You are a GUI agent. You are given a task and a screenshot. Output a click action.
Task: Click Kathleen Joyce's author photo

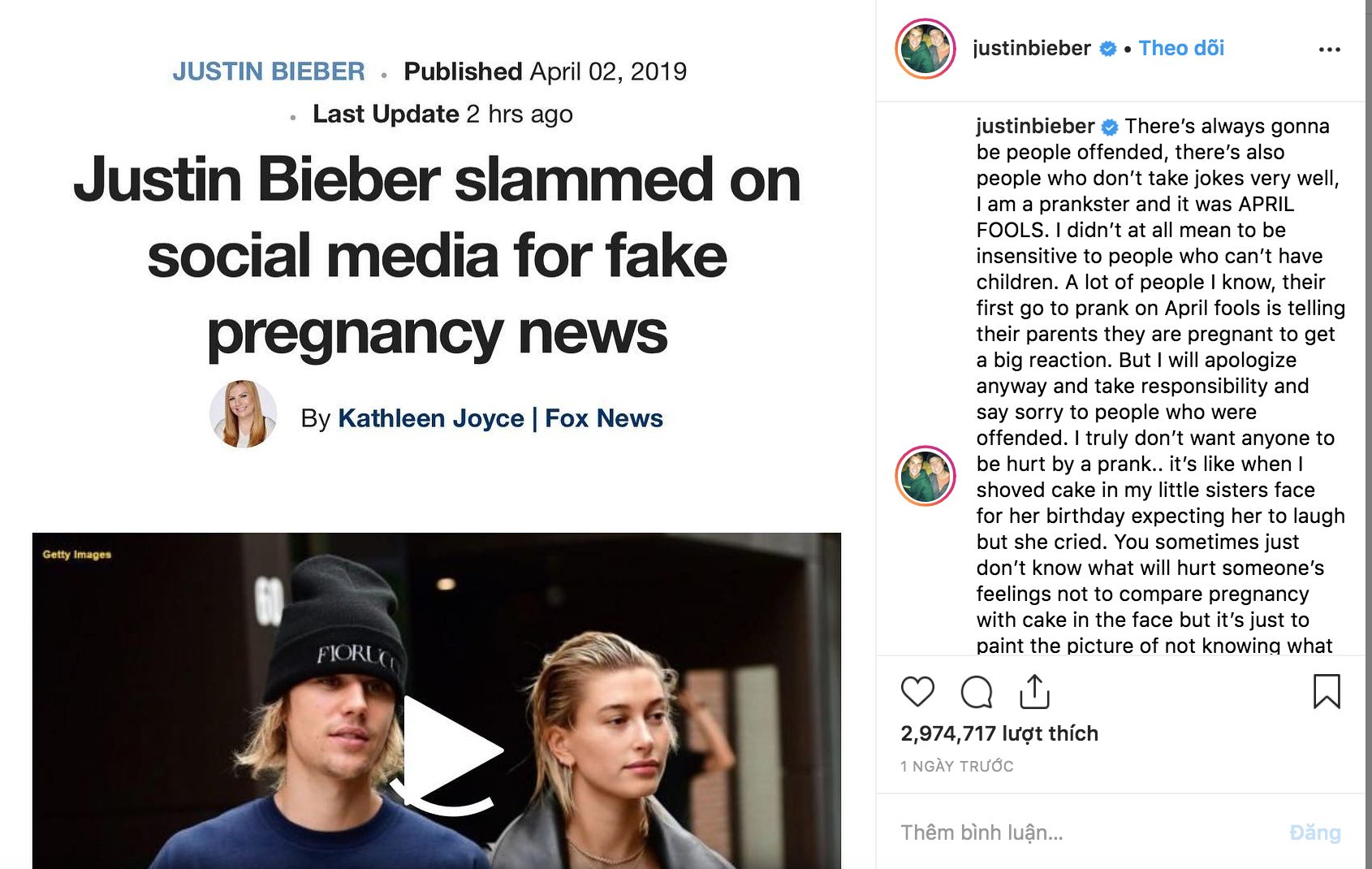coord(244,414)
